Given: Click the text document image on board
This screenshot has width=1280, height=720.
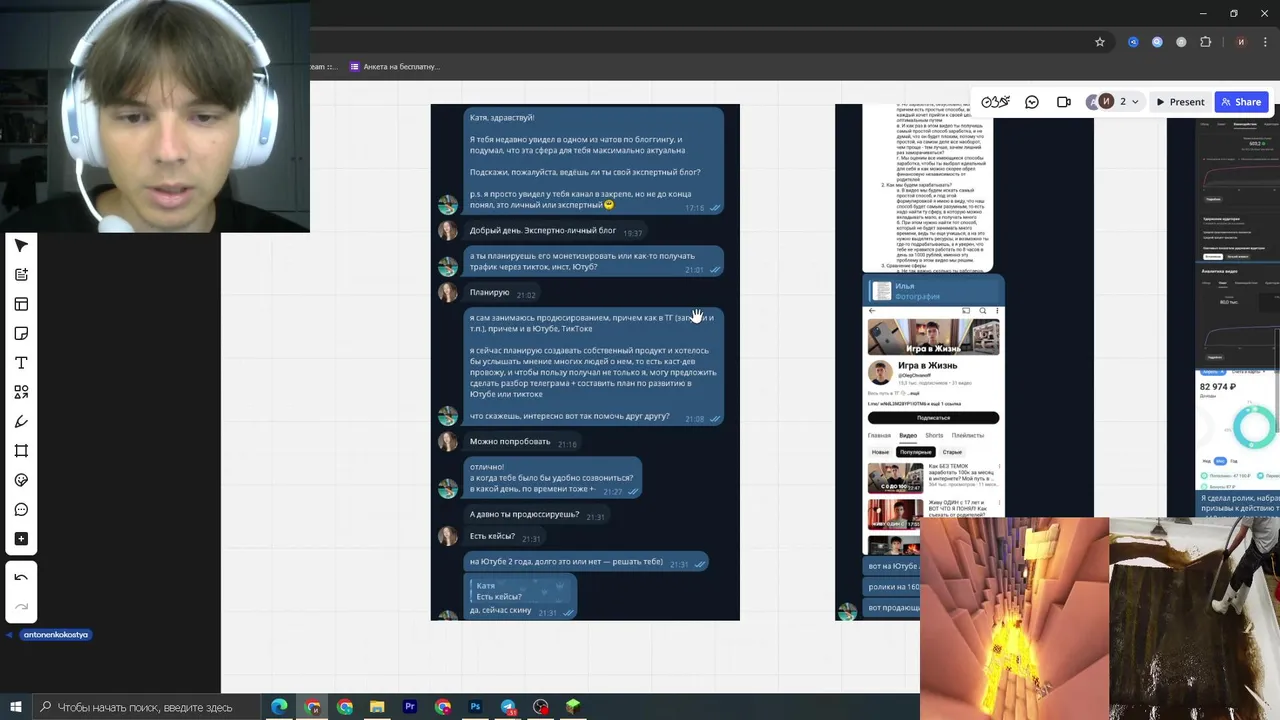Looking at the screenshot, I should (928, 188).
